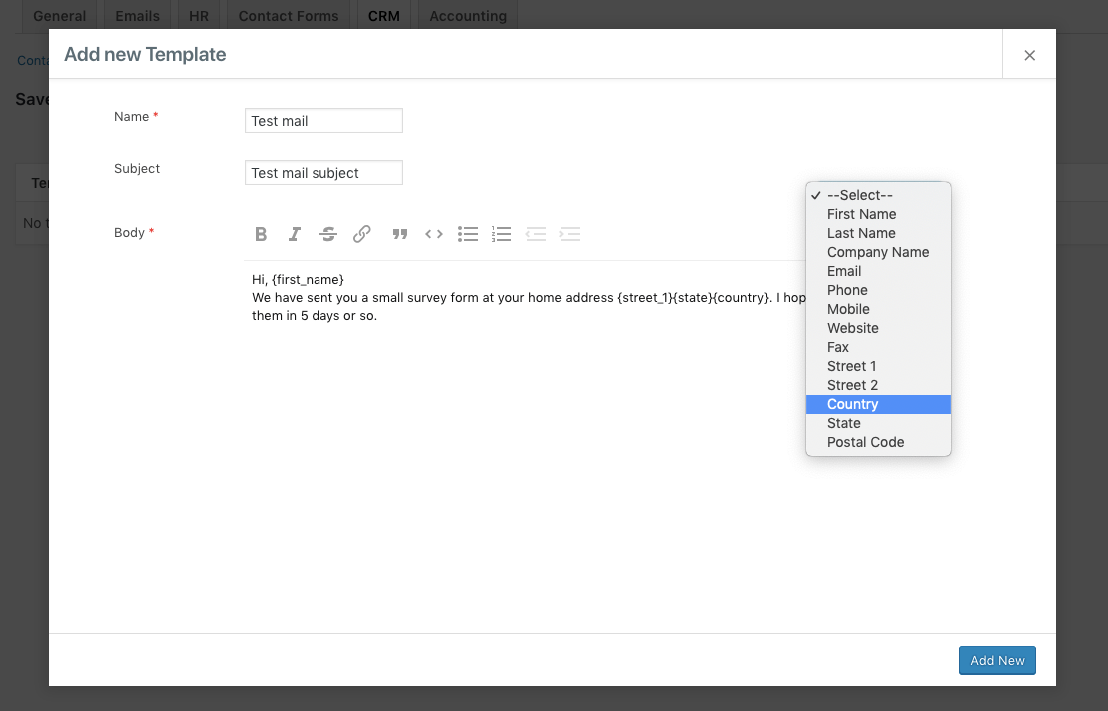Apply bold formatting in the Body editor
The width and height of the screenshot is (1108, 711).
coord(261,234)
